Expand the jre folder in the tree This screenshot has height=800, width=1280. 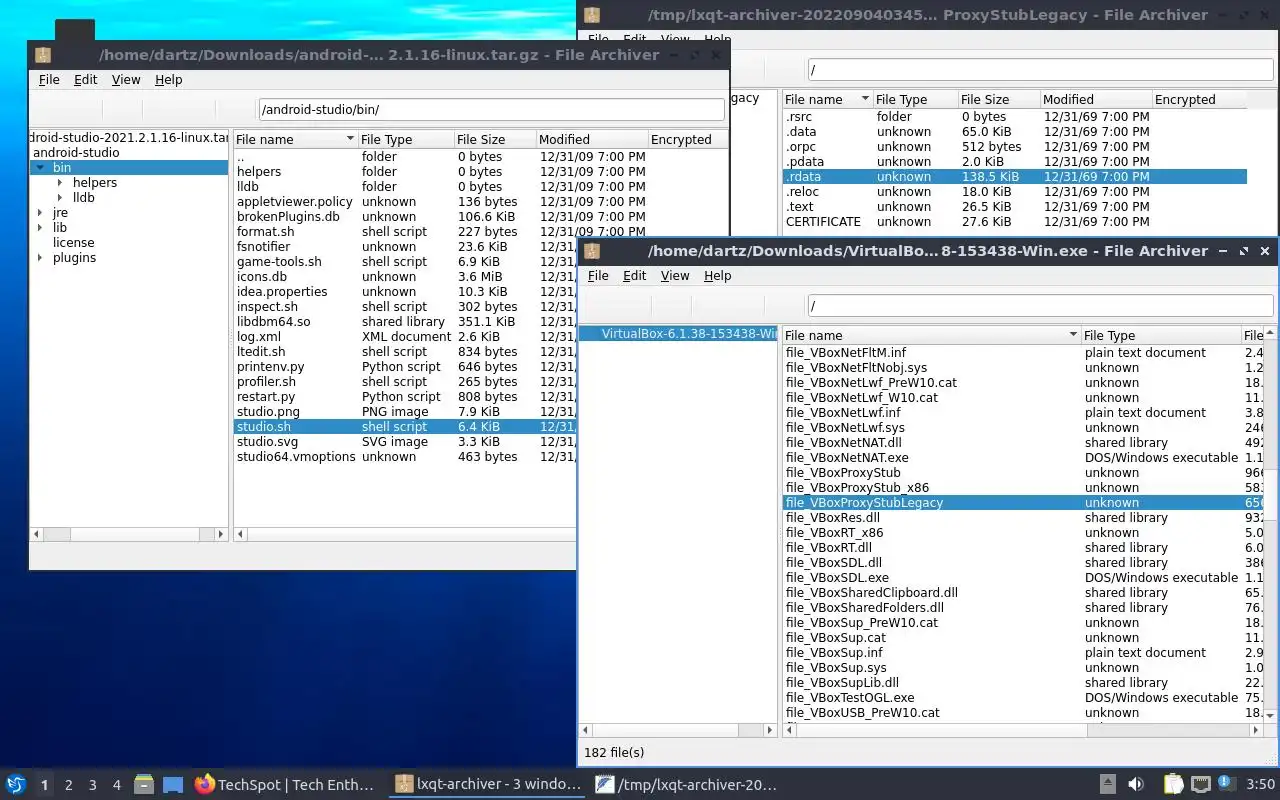(x=40, y=213)
